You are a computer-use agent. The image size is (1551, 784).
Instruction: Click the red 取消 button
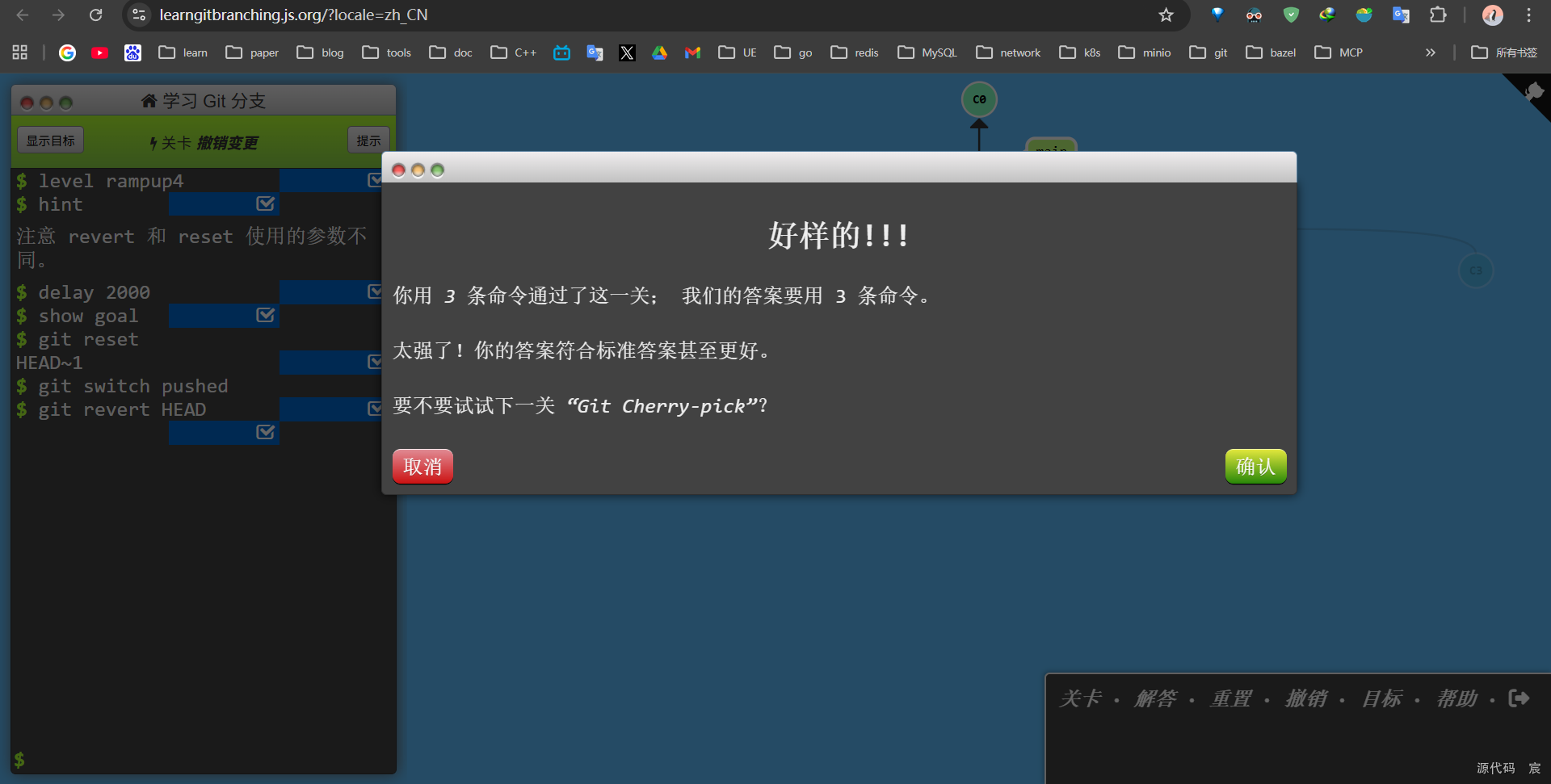point(422,467)
